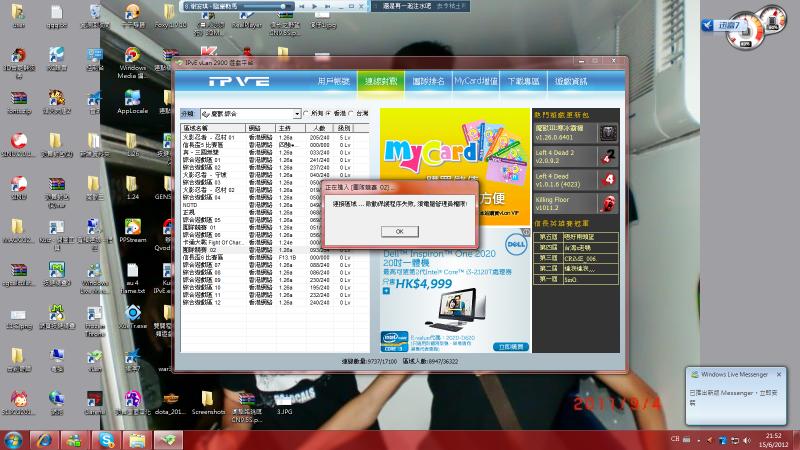Viewport: 800px width, 450px height.
Task: Open Windows Live Messenger from taskbar
Action: [x=74, y=440]
